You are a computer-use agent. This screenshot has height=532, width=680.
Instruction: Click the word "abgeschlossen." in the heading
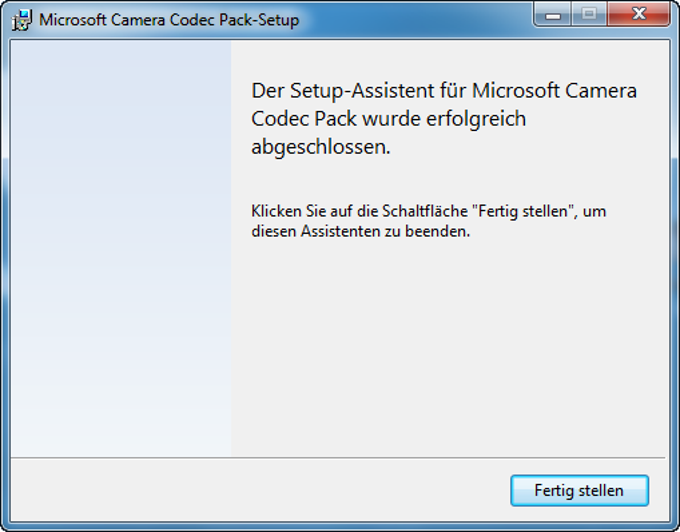point(320,147)
